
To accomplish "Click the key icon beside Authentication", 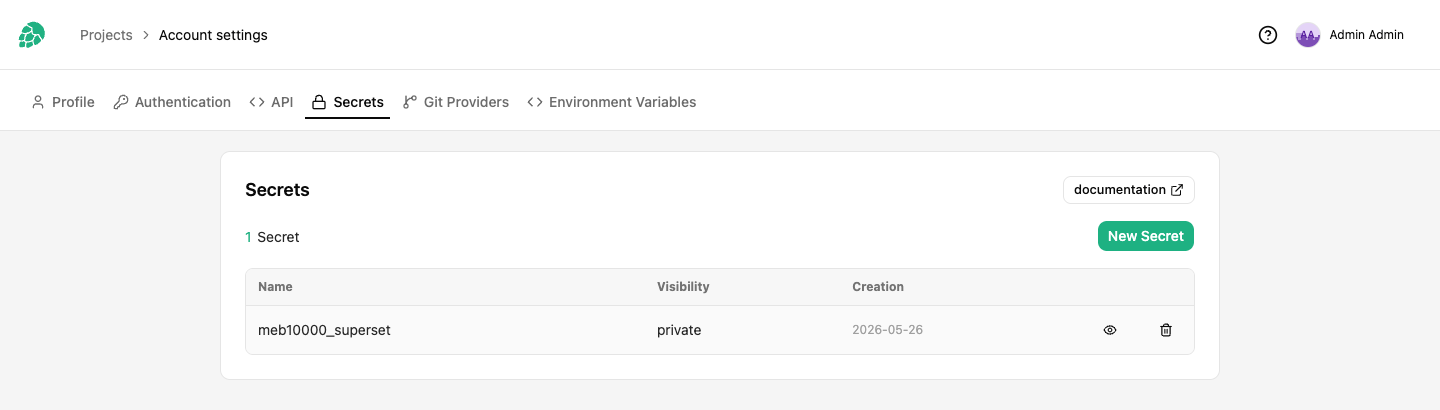I will [x=121, y=102].
